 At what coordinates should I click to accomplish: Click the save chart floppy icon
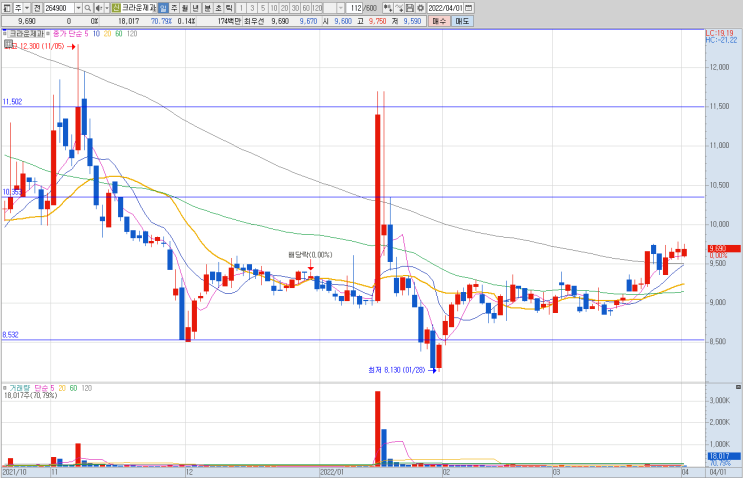[410, 8]
